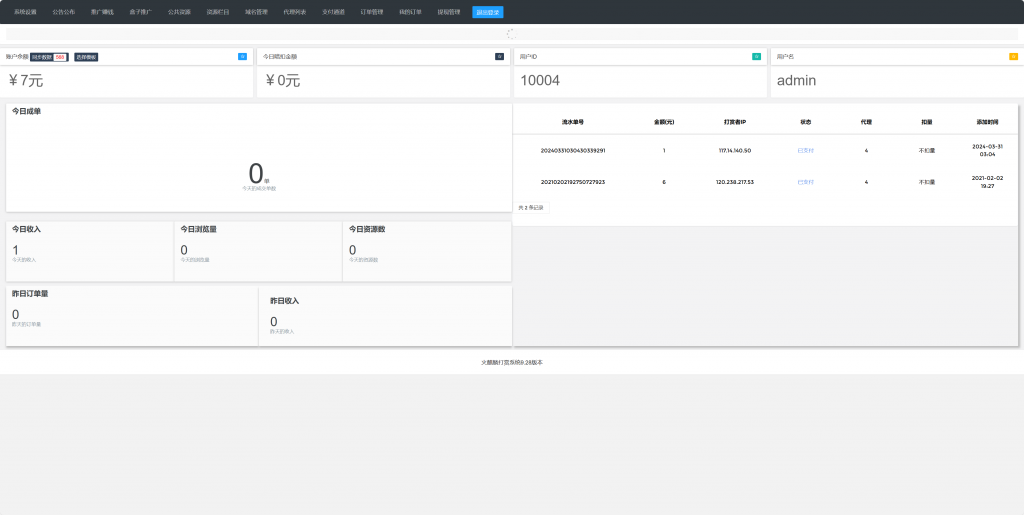Screen dimensions: 1024x515
Task: Click 已支付 status for the 2024 order
Action: tap(805, 150)
